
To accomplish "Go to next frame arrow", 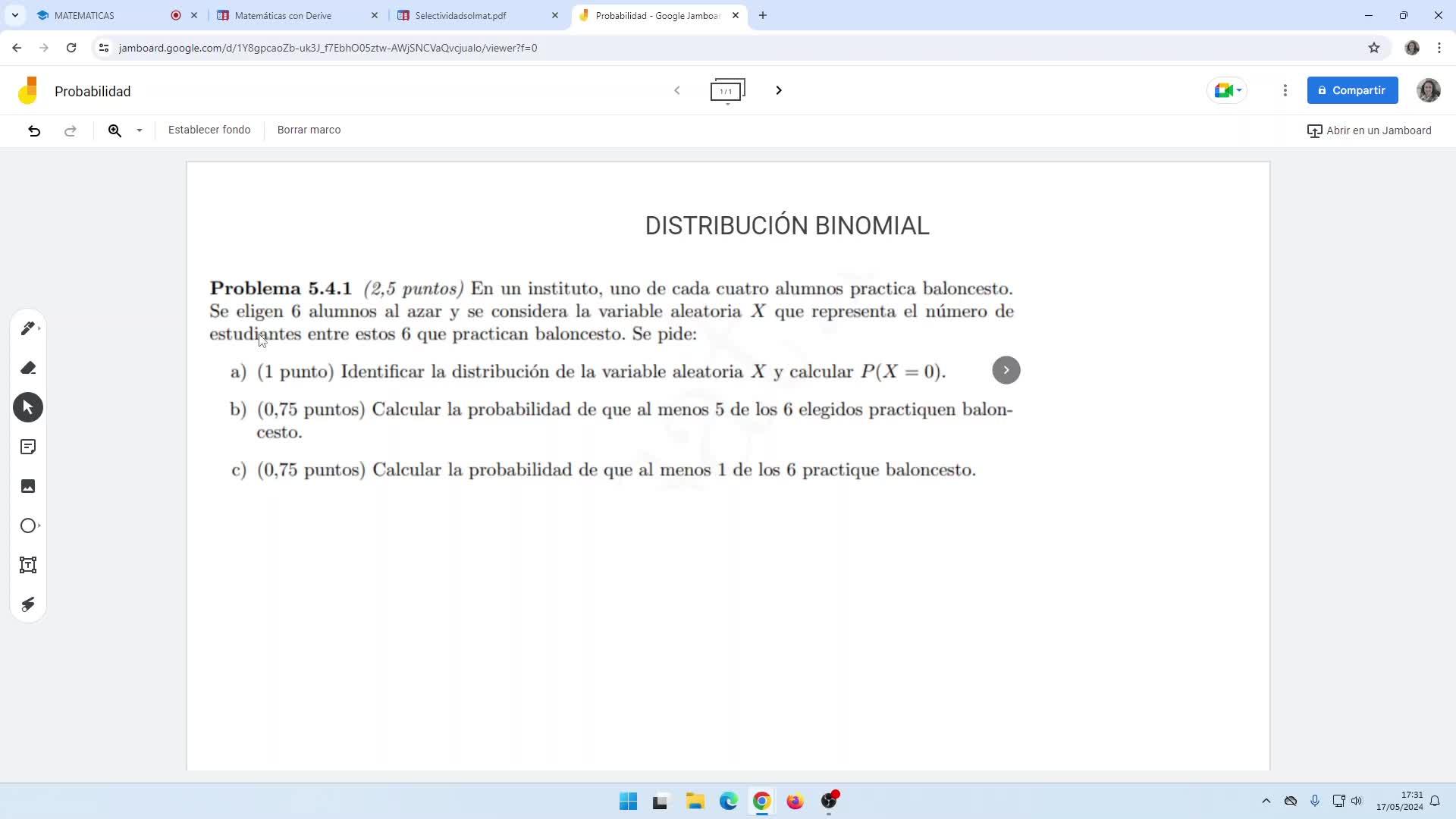I will [x=778, y=90].
